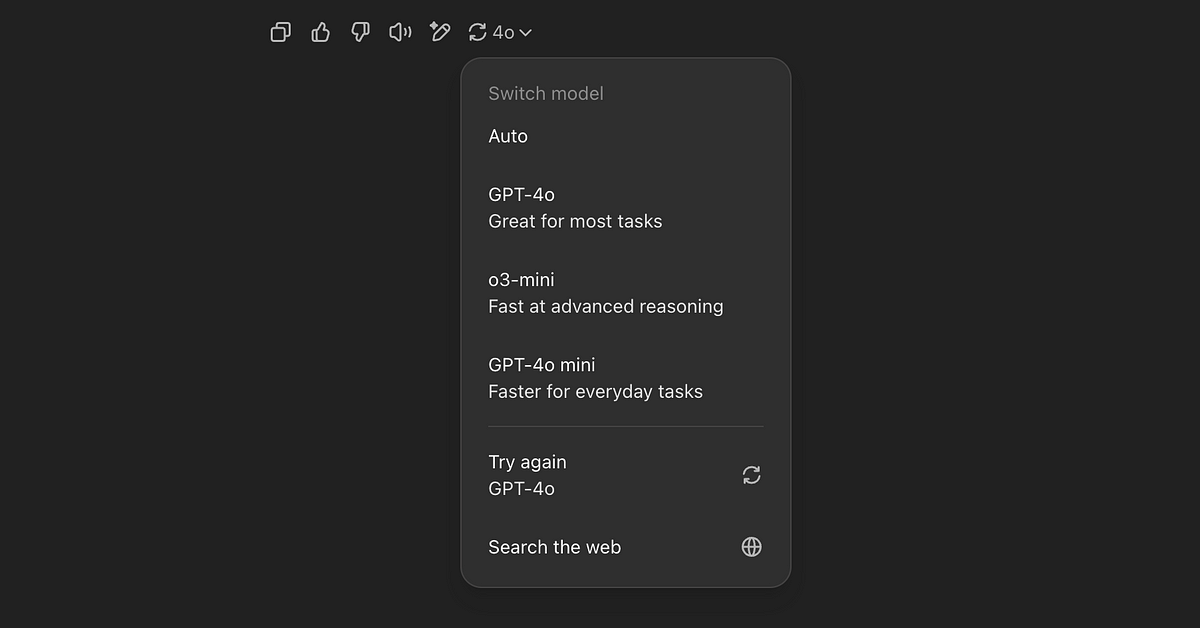Screen dimensions: 1200x628
Task: Select the Auto model option
Action: point(508,136)
